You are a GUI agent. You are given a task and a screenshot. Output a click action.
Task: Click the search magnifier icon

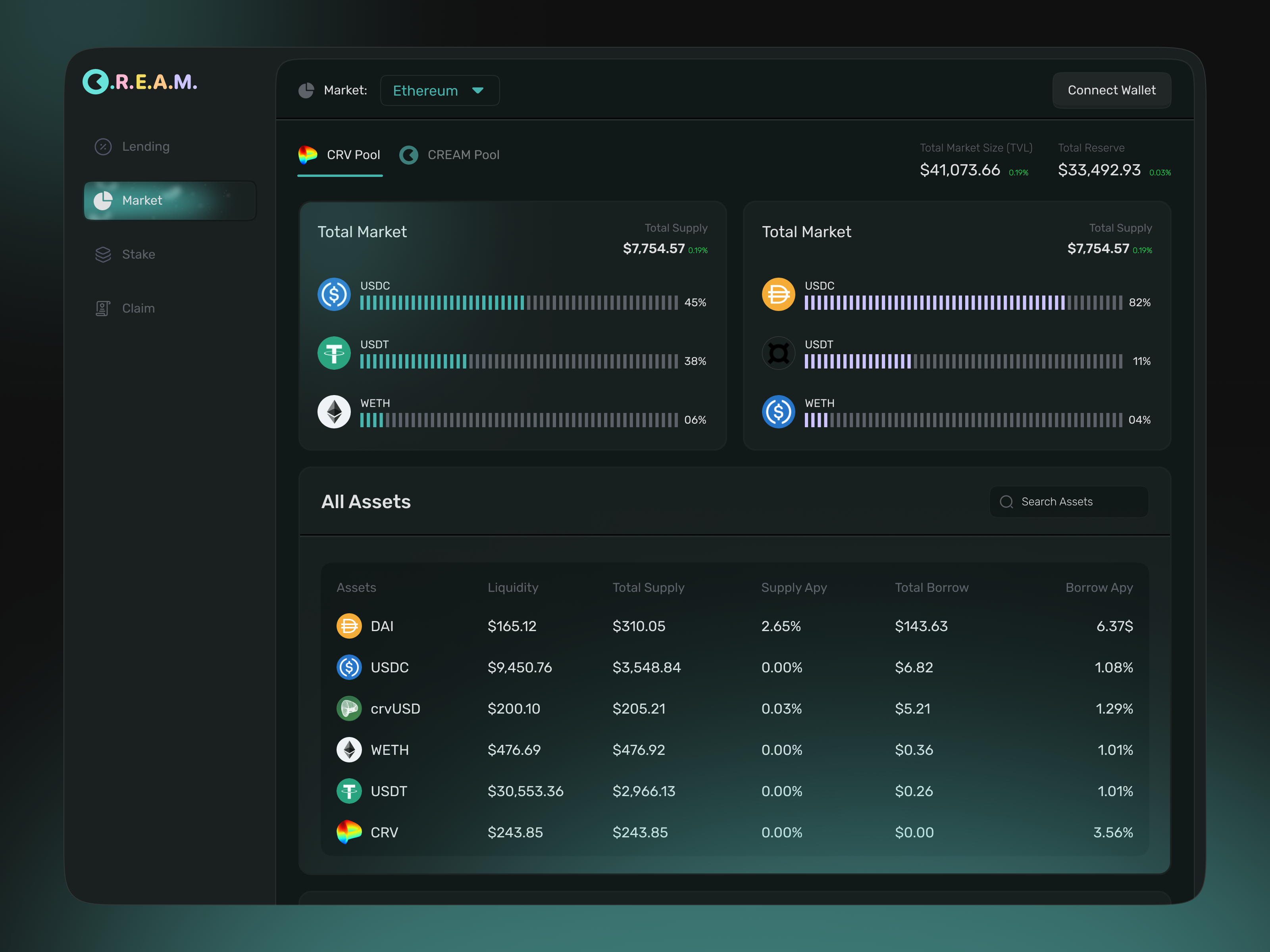point(1006,502)
